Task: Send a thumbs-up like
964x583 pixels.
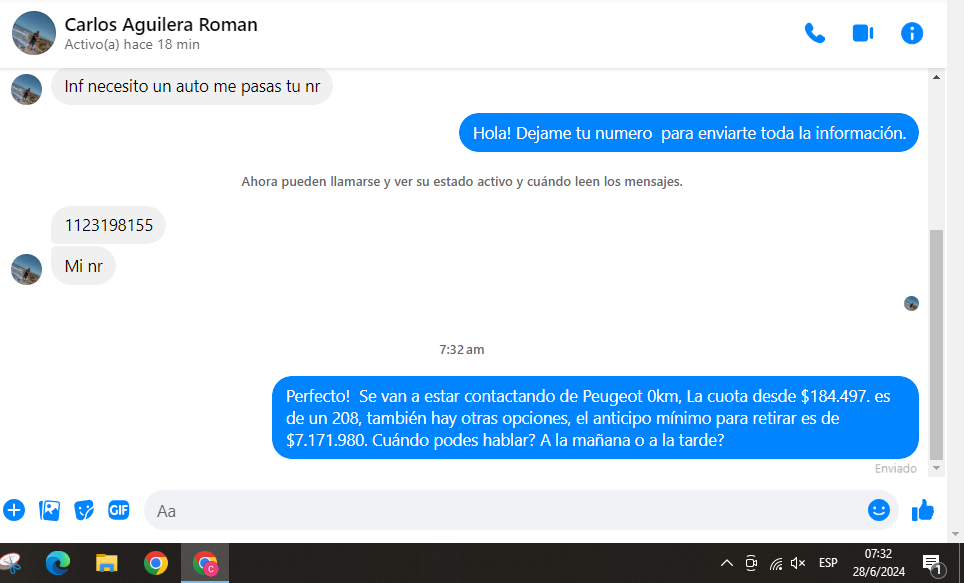Action: point(923,510)
